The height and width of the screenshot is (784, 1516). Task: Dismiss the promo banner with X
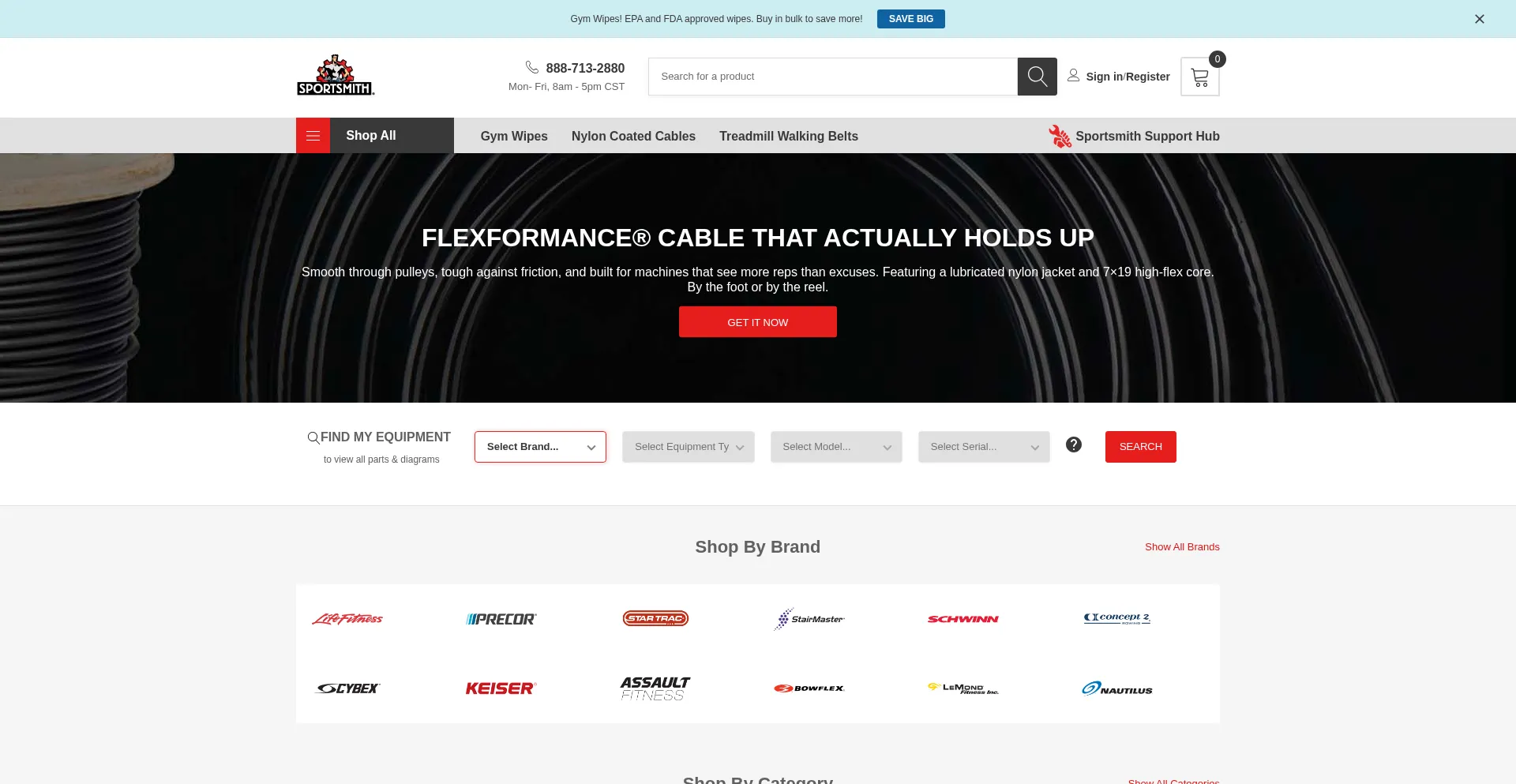1480,19
